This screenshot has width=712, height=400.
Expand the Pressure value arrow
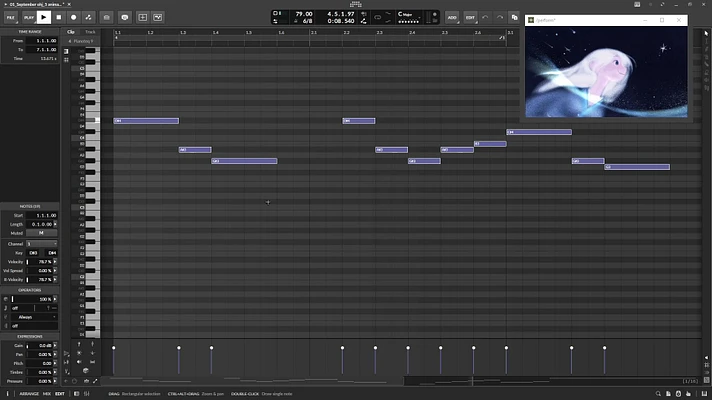tap(55, 381)
